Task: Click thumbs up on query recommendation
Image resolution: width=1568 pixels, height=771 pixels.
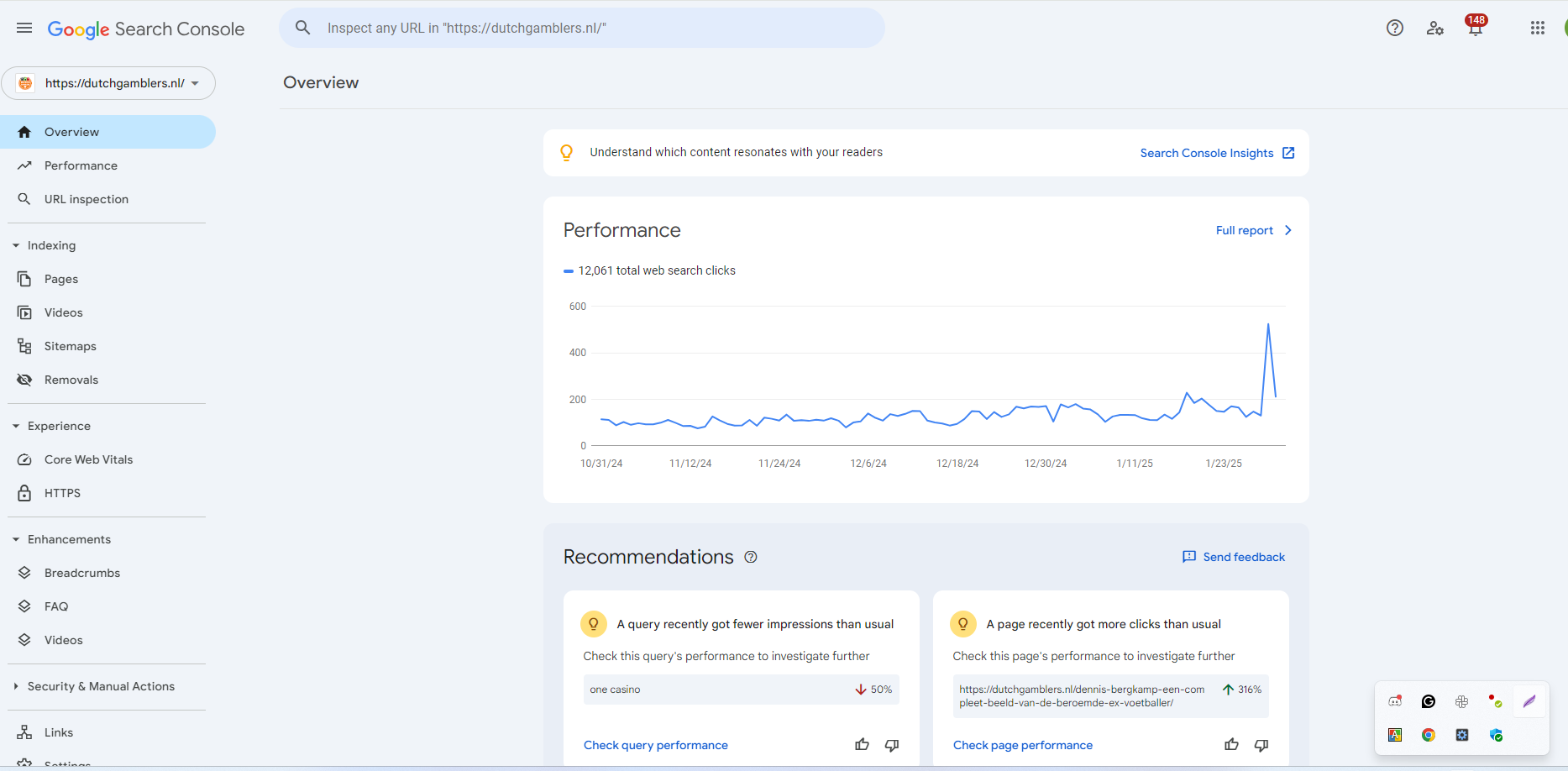Action: (862, 745)
